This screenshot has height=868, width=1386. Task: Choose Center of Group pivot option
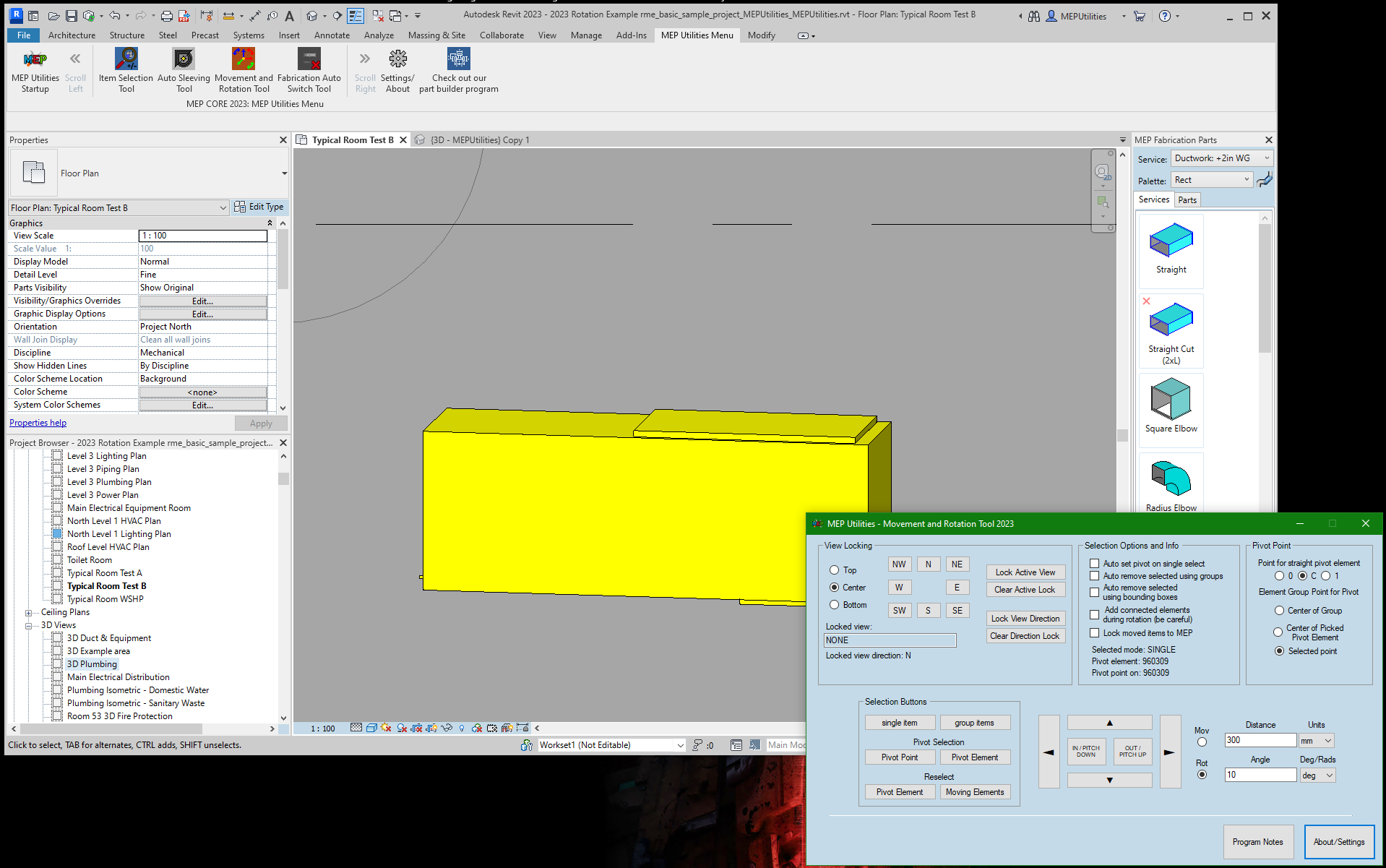click(1279, 611)
